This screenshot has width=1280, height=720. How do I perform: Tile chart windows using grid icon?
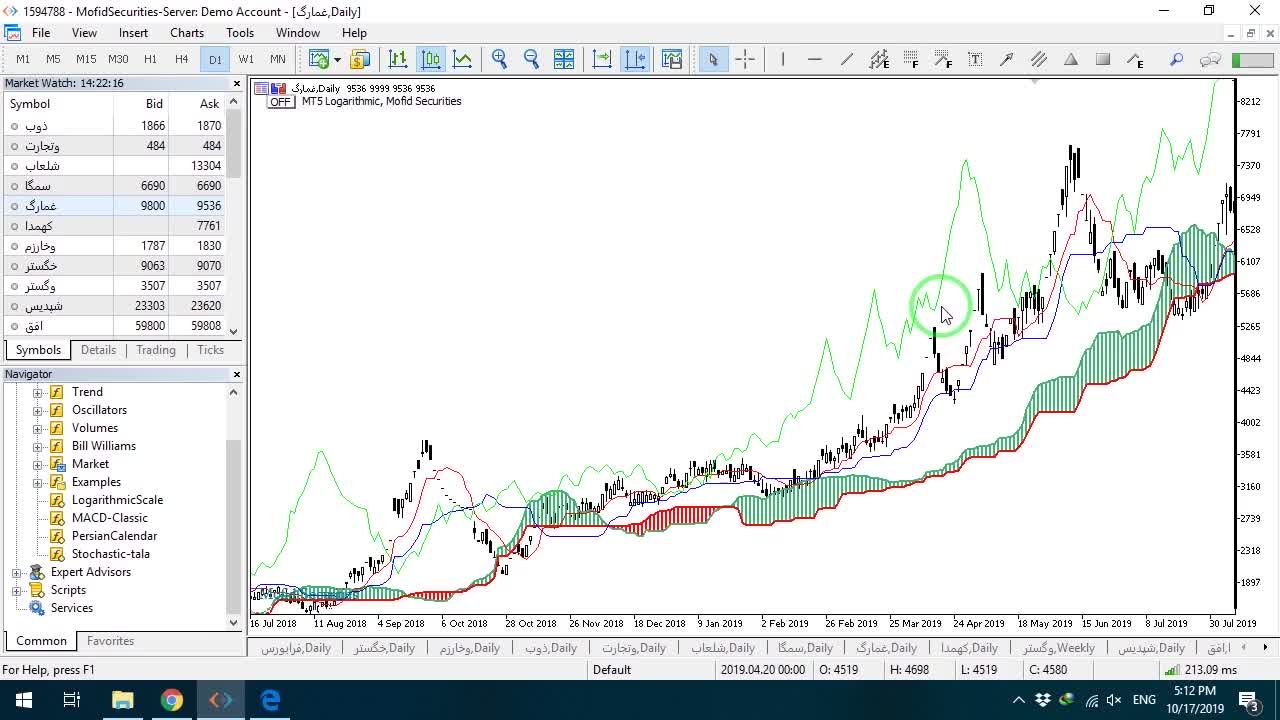click(563, 59)
